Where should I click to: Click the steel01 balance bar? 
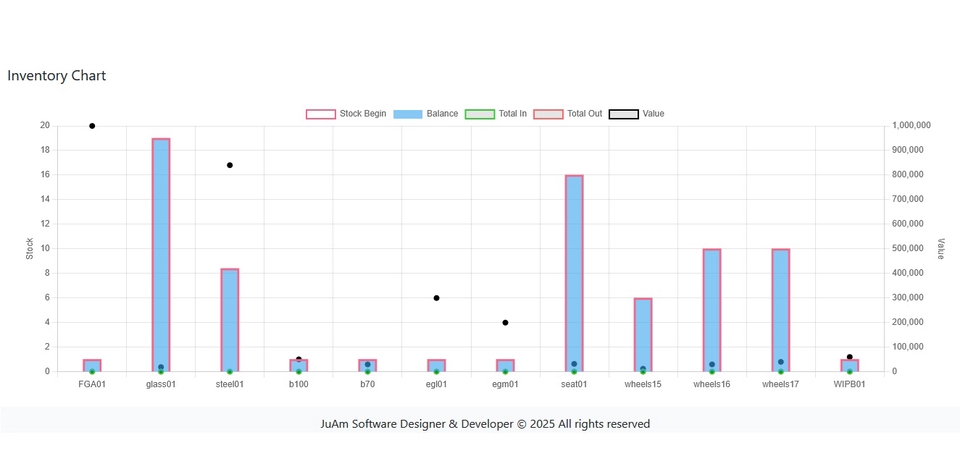tap(230, 315)
